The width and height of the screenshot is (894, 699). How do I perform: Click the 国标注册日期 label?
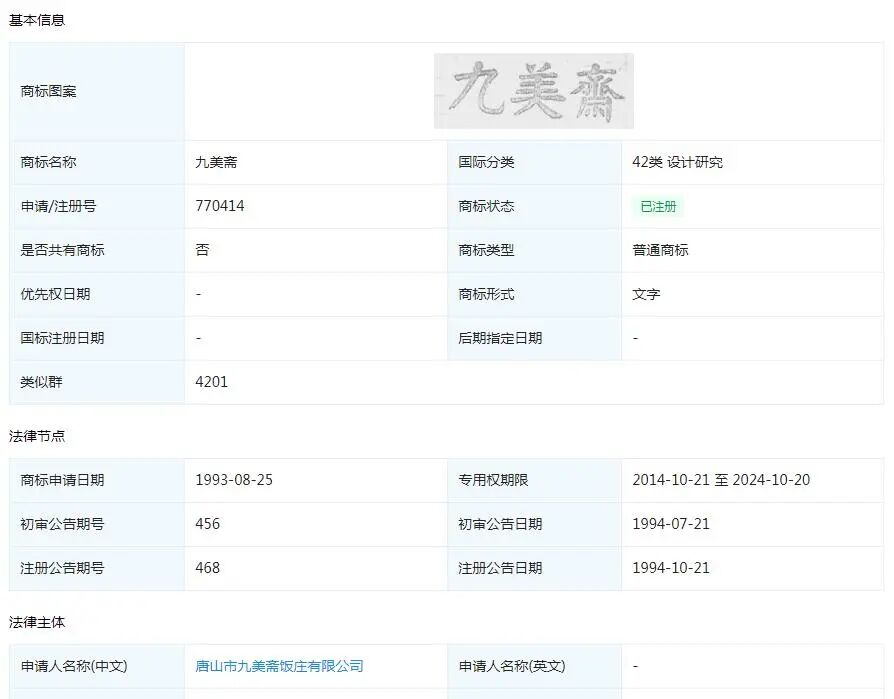(x=63, y=338)
